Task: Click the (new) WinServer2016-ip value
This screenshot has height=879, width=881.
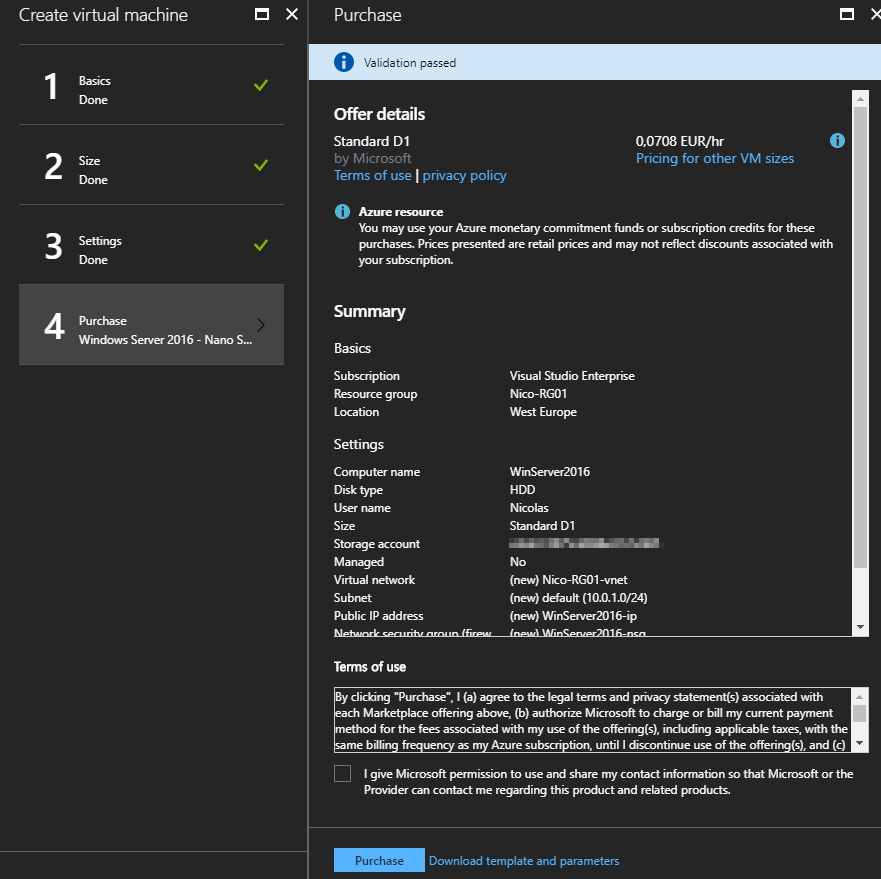Action: coord(573,615)
